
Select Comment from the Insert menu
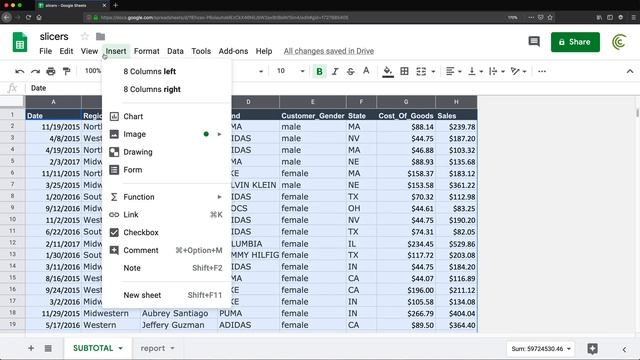pos(167,250)
